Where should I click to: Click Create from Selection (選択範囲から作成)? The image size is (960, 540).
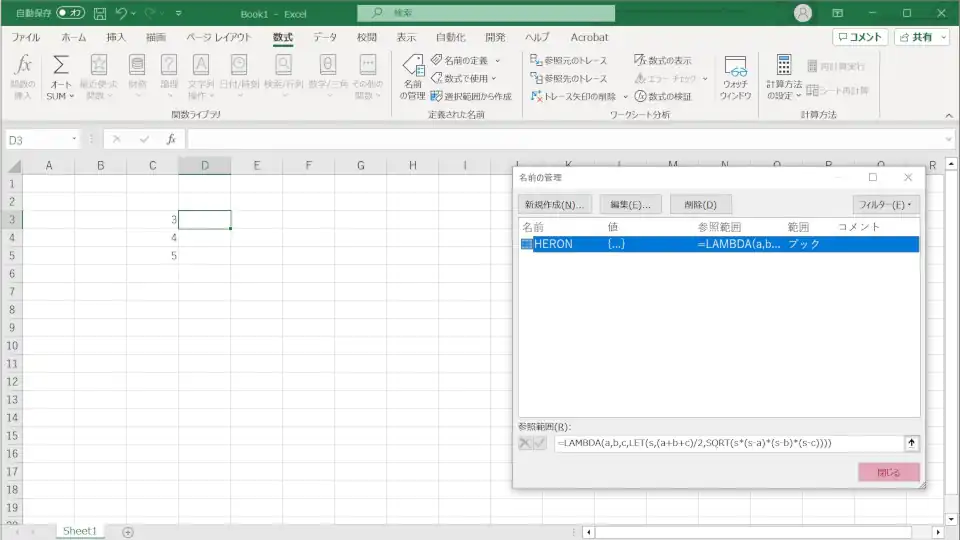coord(471,96)
